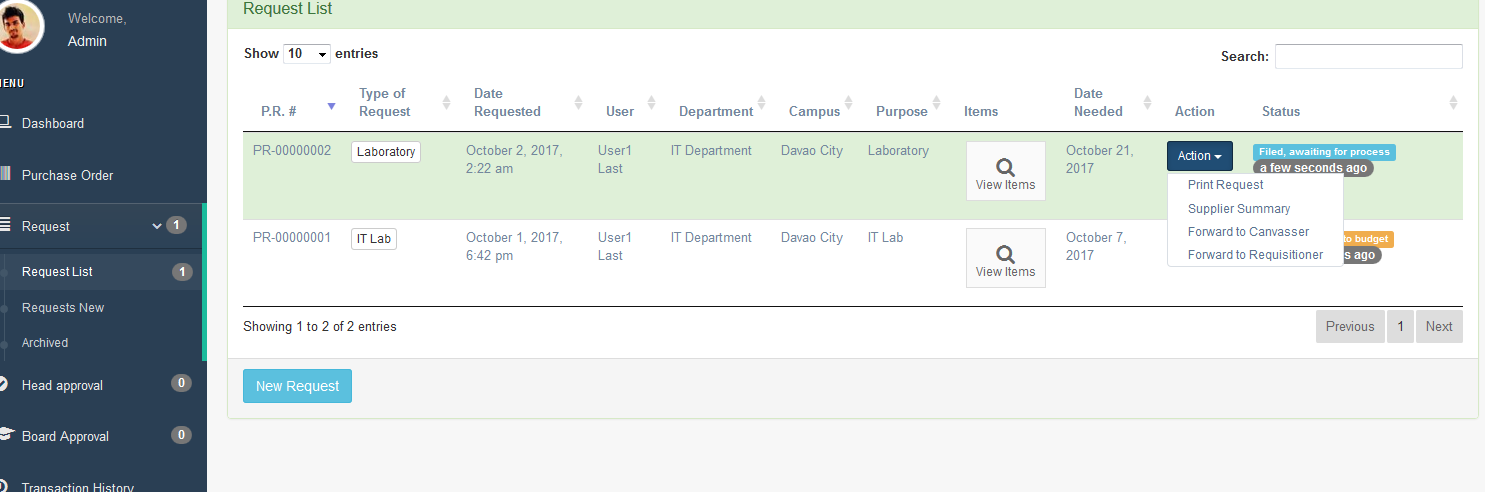Select Supplier Summary menu entry

tap(1239, 209)
